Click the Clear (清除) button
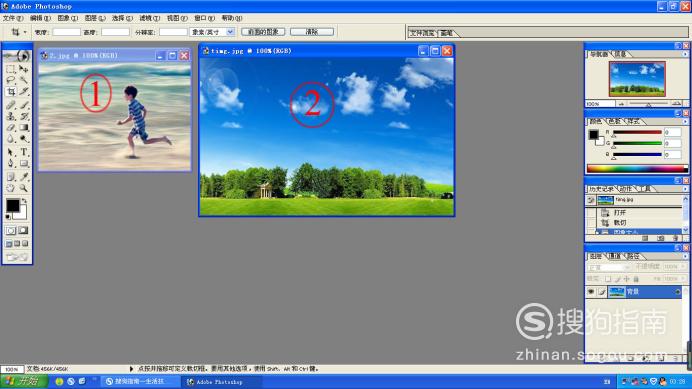The height and width of the screenshot is (389, 692). pos(312,32)
